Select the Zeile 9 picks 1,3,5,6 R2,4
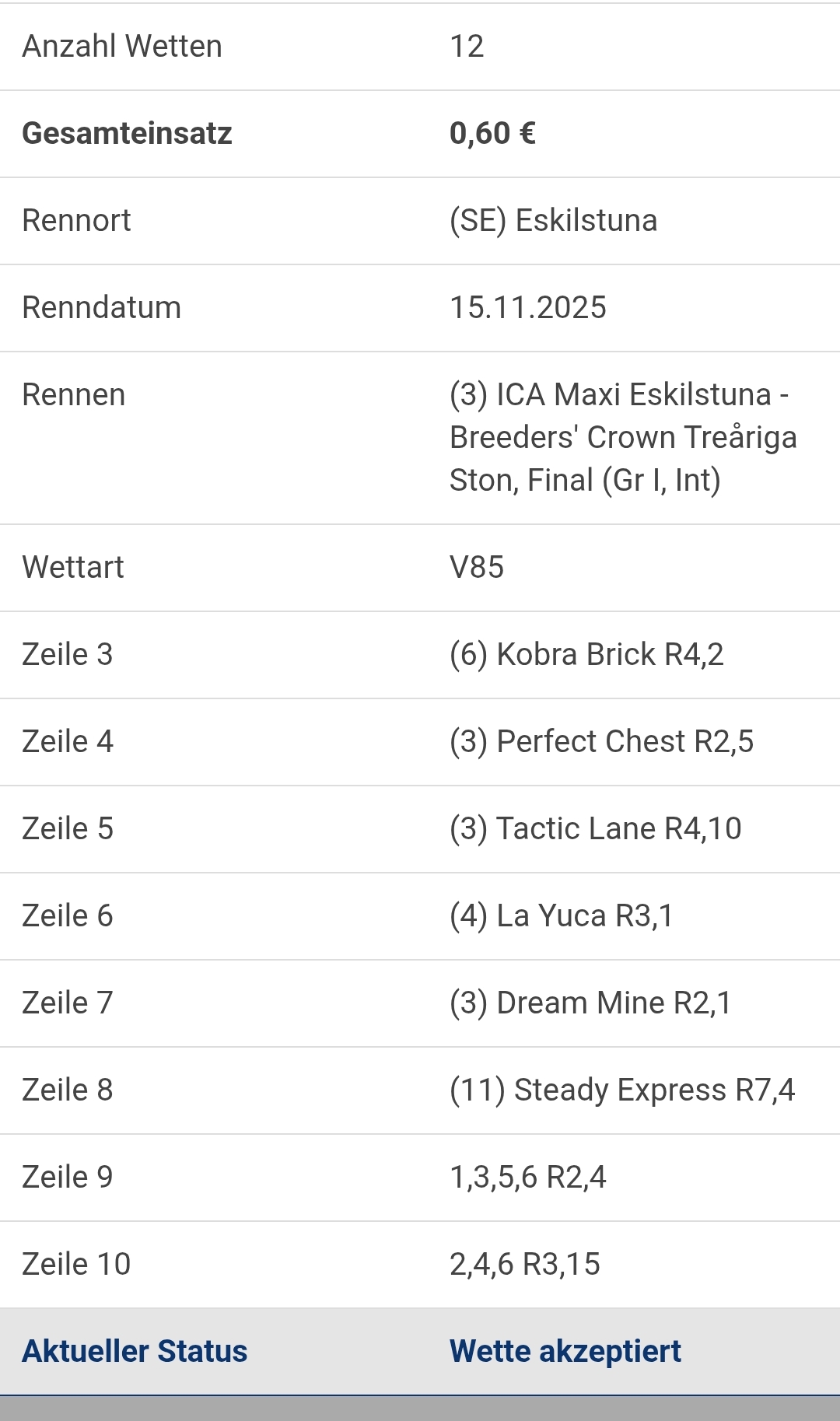840x1421 pixels. coord(527,1178)
